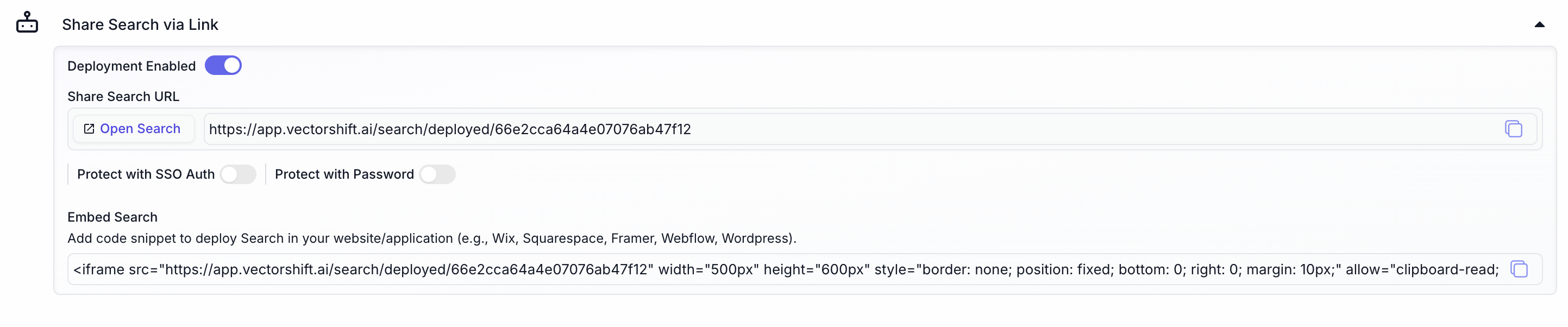The image size is (1568, 327).
Task: Copy the iframe embed snippet with the copy icon
Action: tap(1519, 269)
